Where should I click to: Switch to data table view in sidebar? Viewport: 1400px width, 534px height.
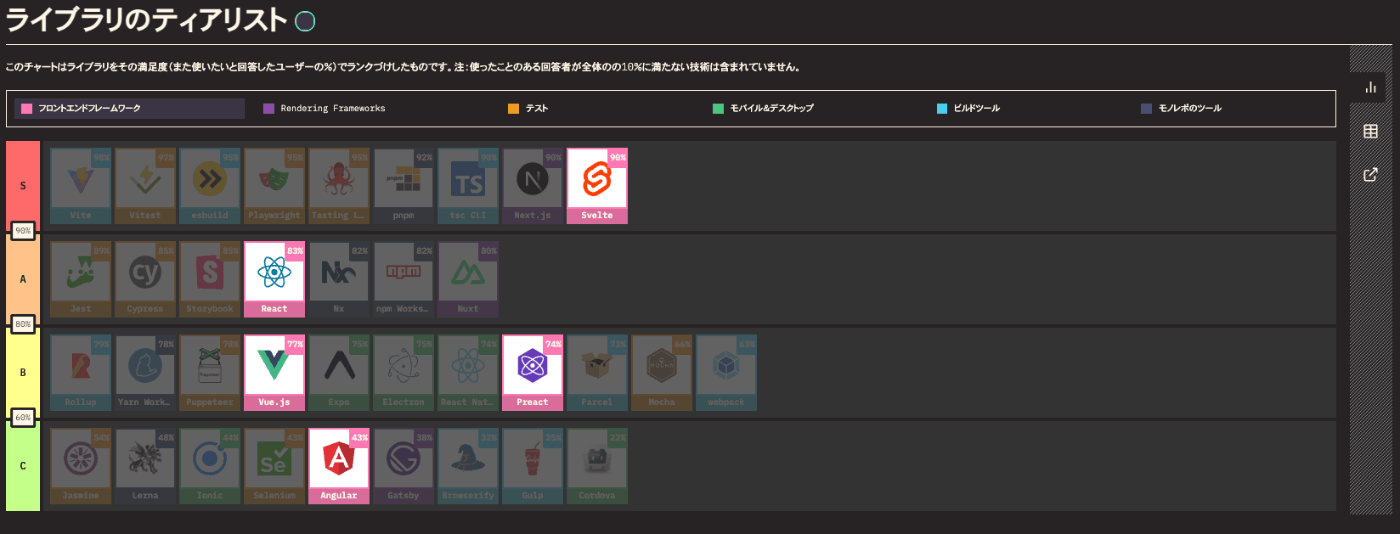tap(1371, 132)
